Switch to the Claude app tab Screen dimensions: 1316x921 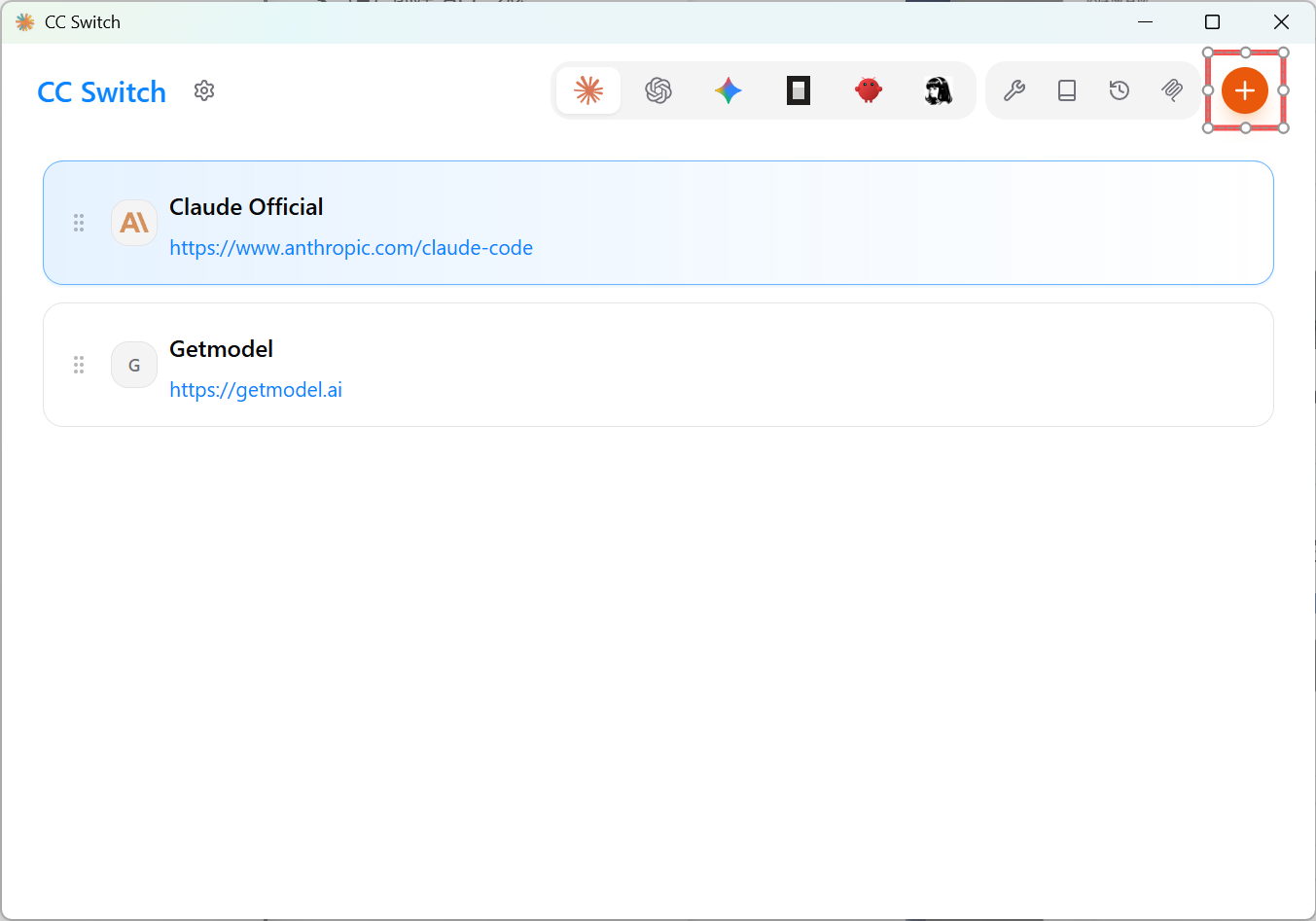click(588, 90)
